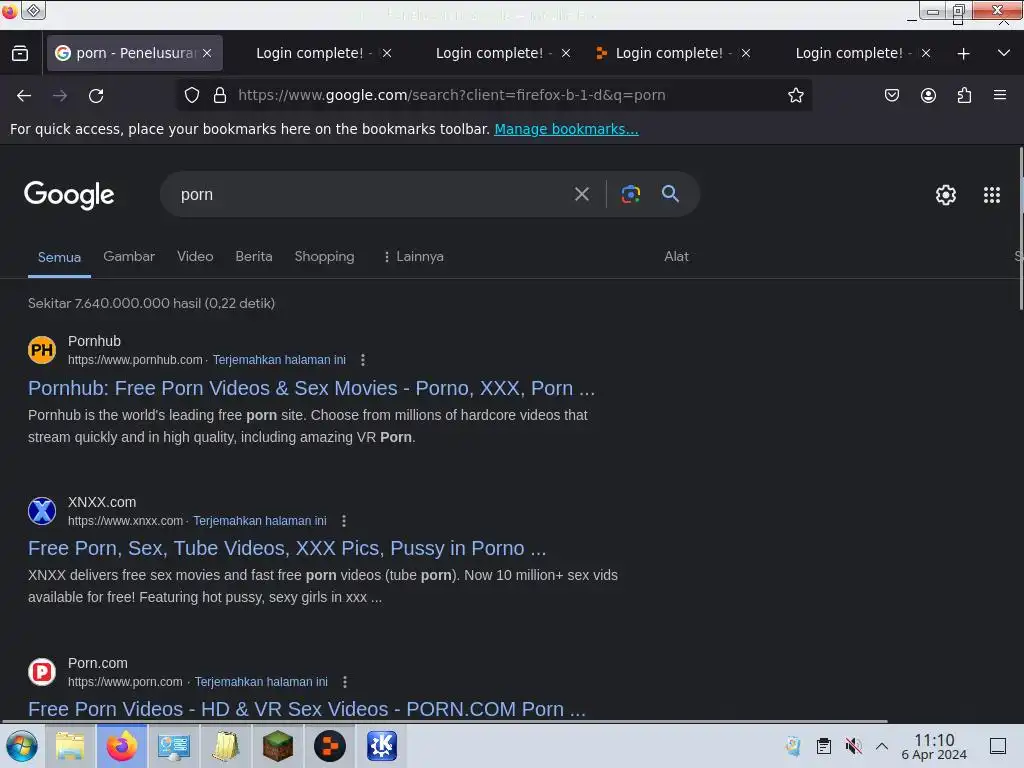Click Terjemahkan halaman ini for the XNXX.com result

click(259, 520)
